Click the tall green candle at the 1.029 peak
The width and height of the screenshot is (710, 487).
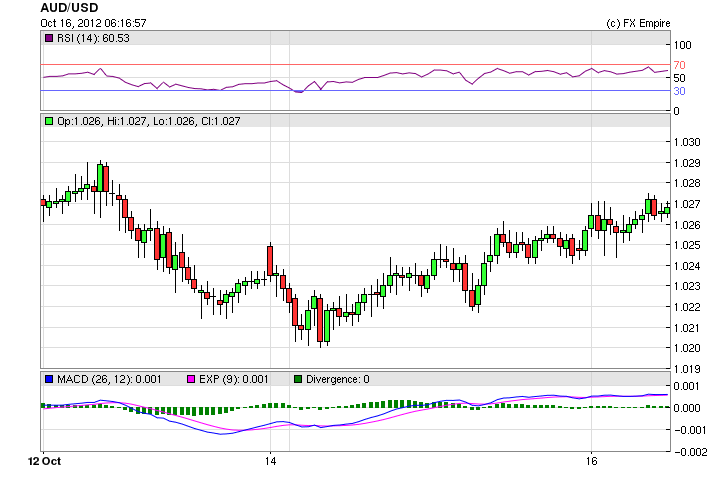100,177
